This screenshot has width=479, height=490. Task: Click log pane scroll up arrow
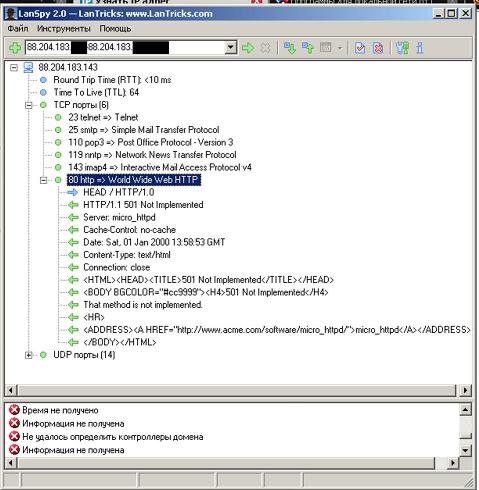(465, 409)
